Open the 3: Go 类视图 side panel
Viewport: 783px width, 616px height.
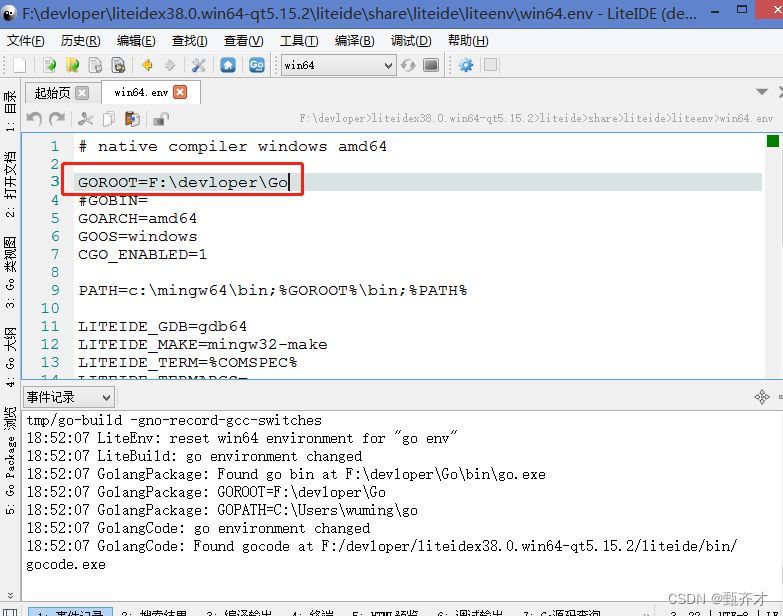[10, 272]
